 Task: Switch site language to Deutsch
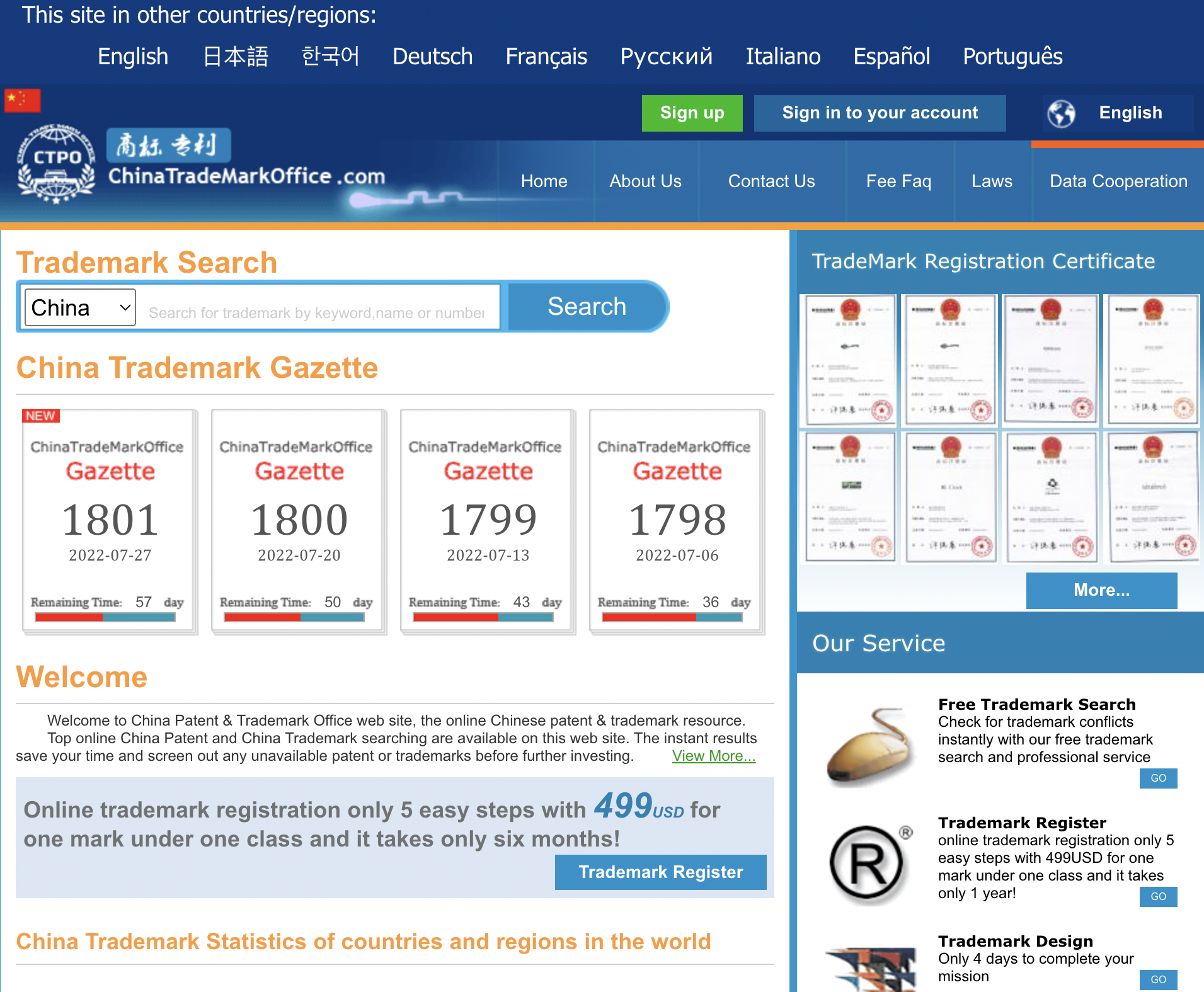point(432,57)
